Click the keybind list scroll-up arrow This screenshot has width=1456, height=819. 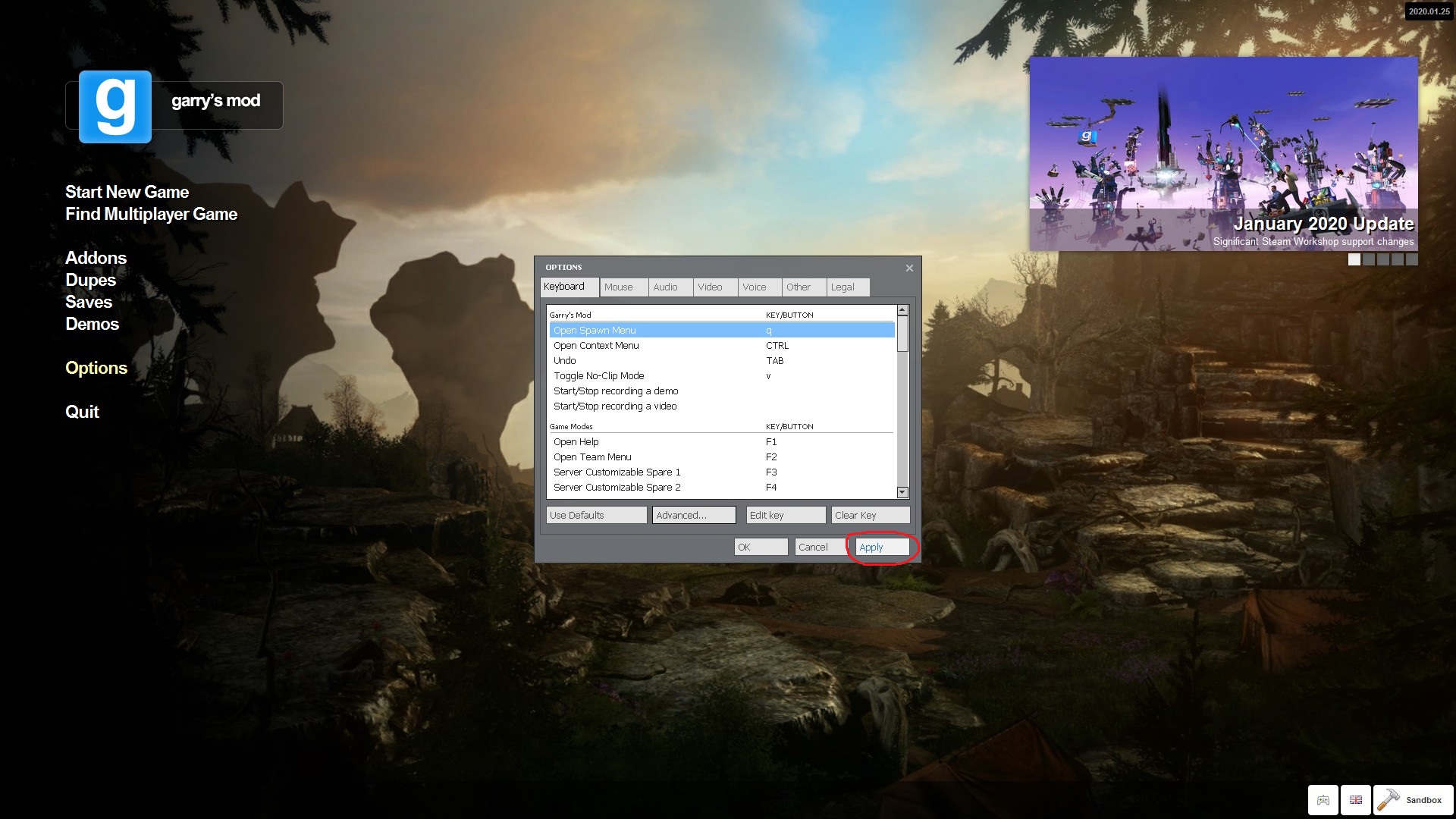pos(902,310)
